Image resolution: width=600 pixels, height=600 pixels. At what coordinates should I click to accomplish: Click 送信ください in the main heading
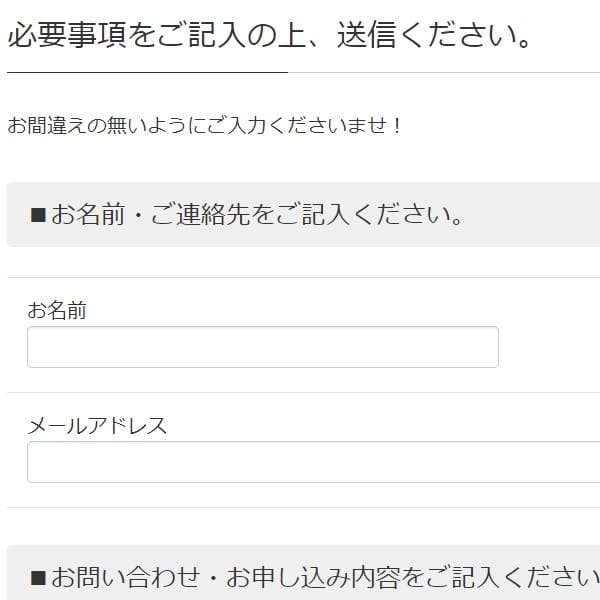[x=434, y=35]
